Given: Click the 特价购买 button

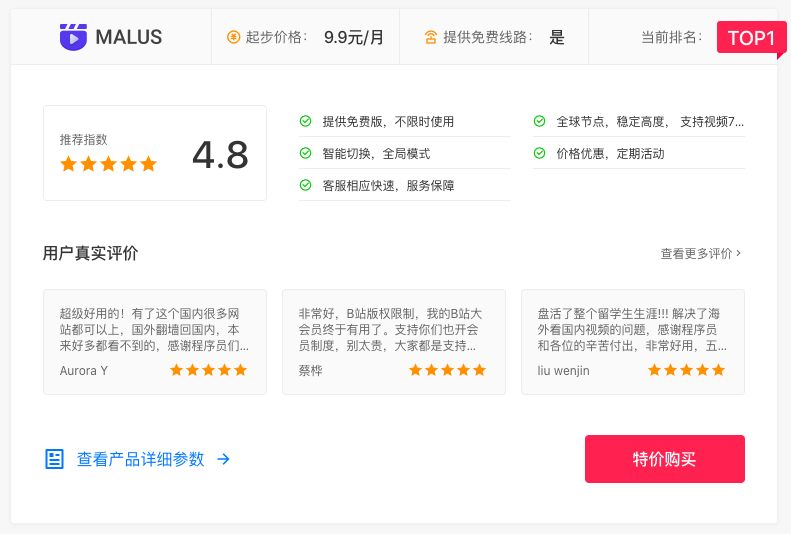Looking at the screenshot, I should tap(665, 459).
